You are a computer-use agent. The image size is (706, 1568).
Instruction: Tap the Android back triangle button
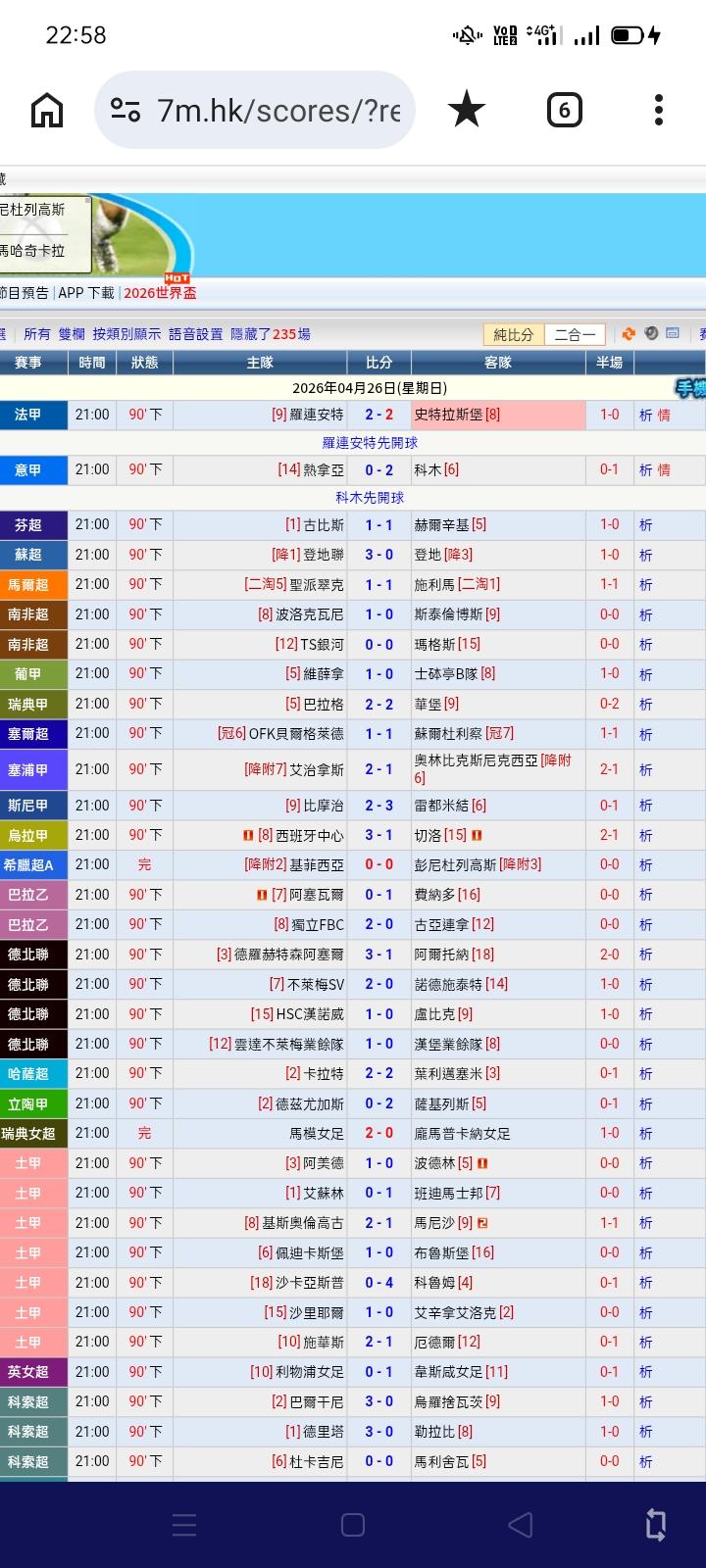[x=521, y=1524]
